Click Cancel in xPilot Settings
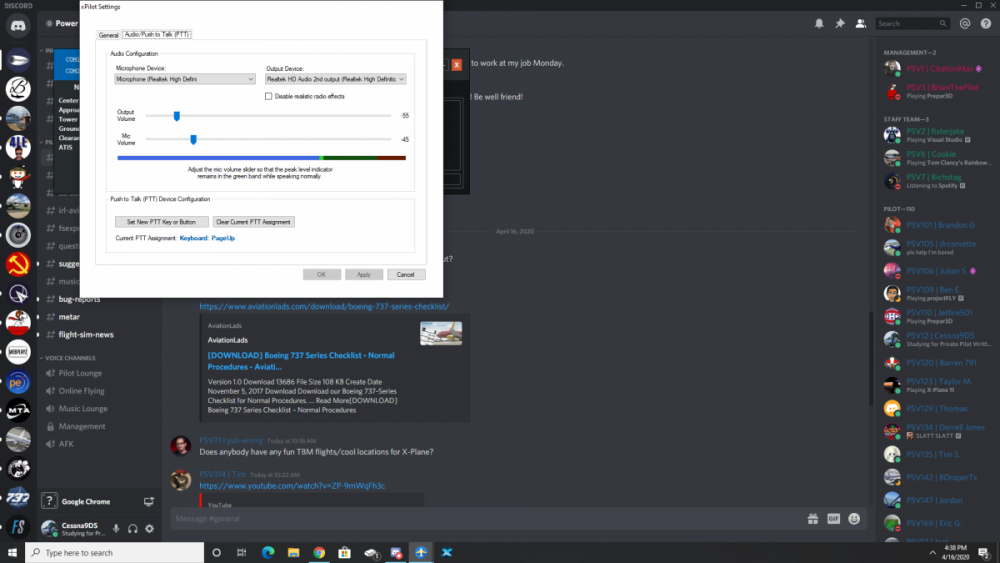The width and height of the screenshot is (1000, 563). tap(406, 275)
